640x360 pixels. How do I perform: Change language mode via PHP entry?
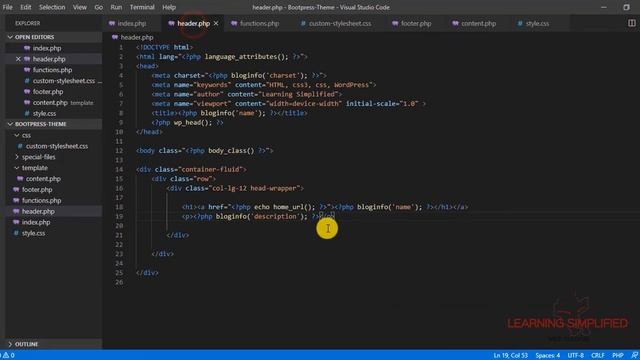tap(618, 356)
